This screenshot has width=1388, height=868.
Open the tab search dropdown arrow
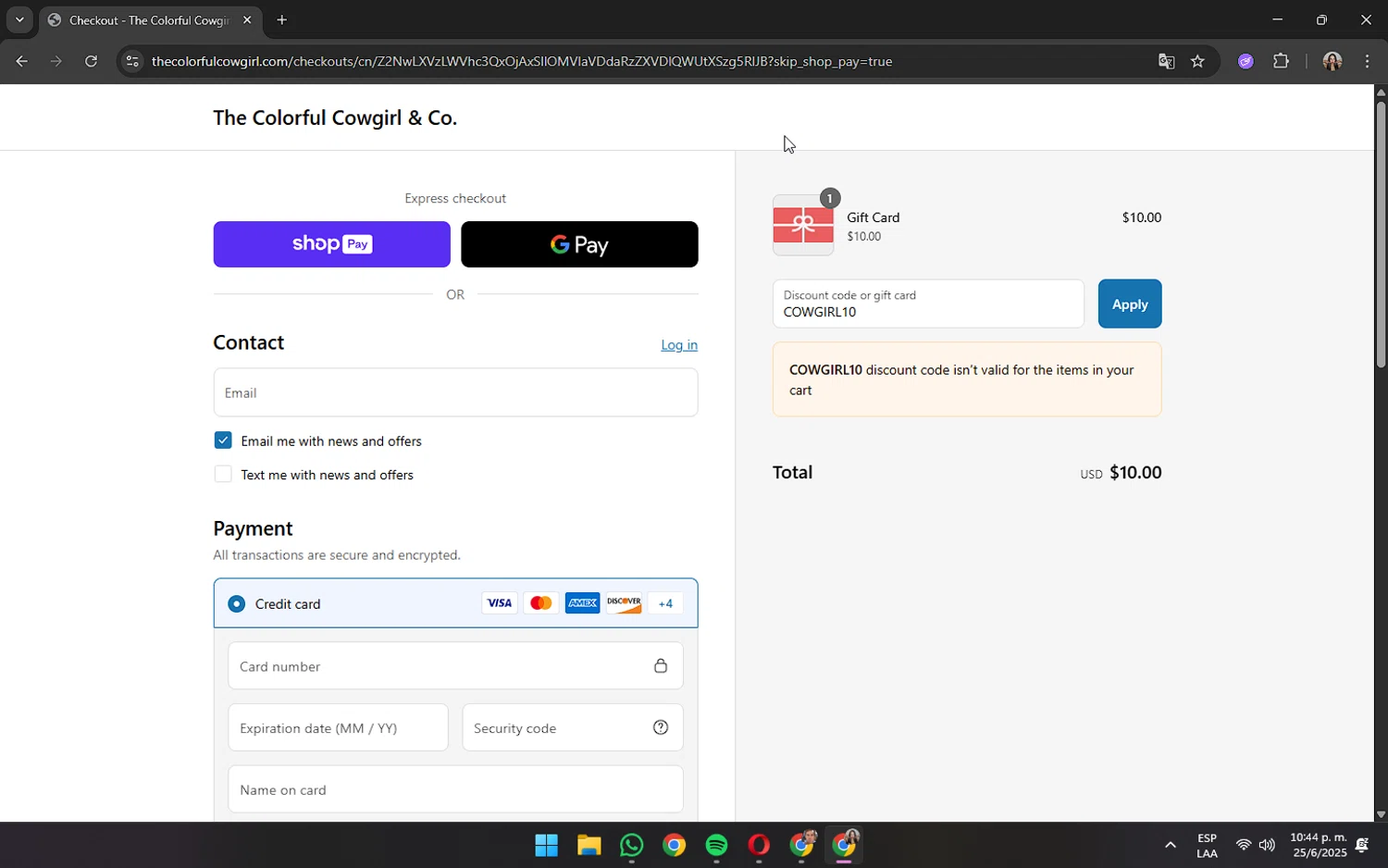pos(19,19)
